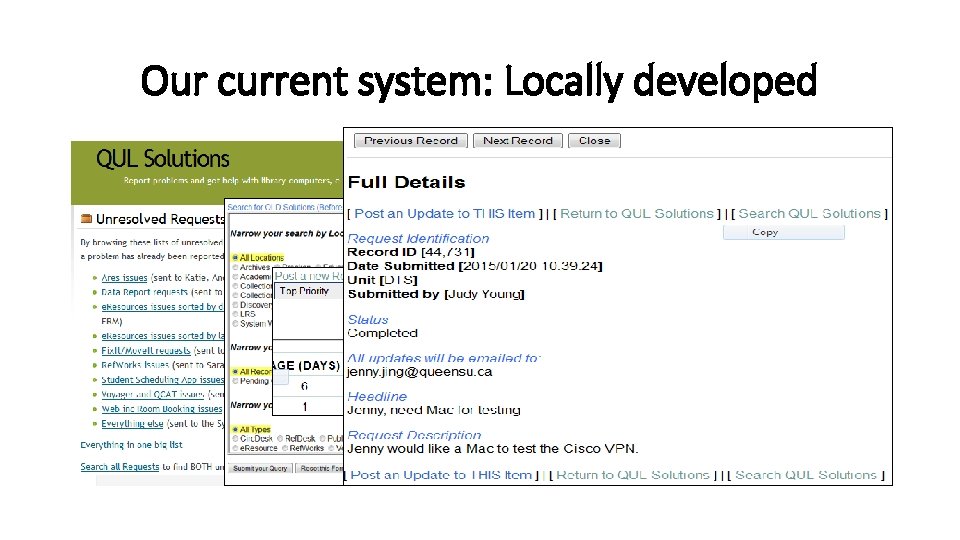Select the All Locations radio button
Screen dimensions: 960x540
tap(235, 258)
